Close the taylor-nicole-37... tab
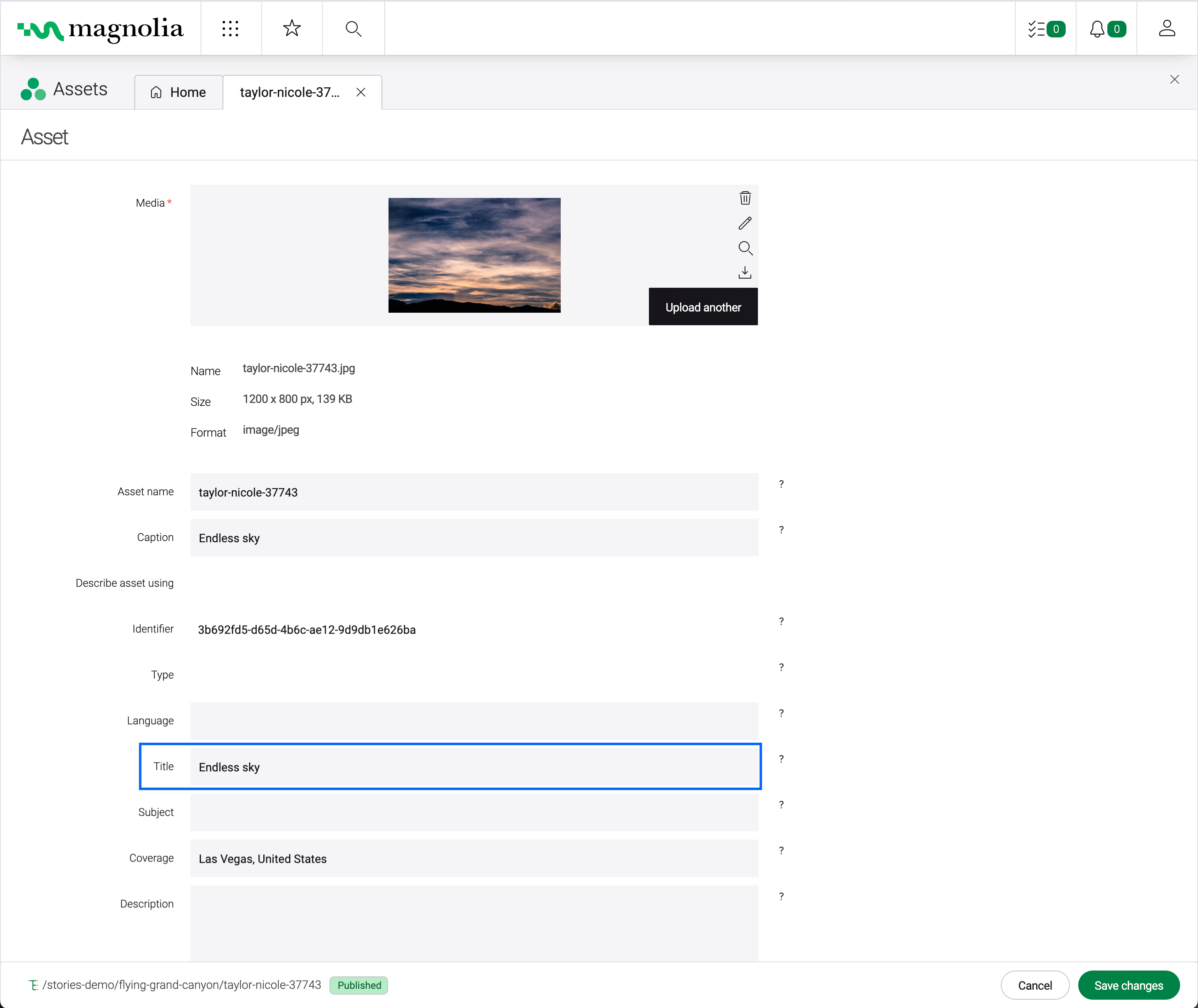The width and height of the screenshot is (1198, 1008). tap(361, 92)
